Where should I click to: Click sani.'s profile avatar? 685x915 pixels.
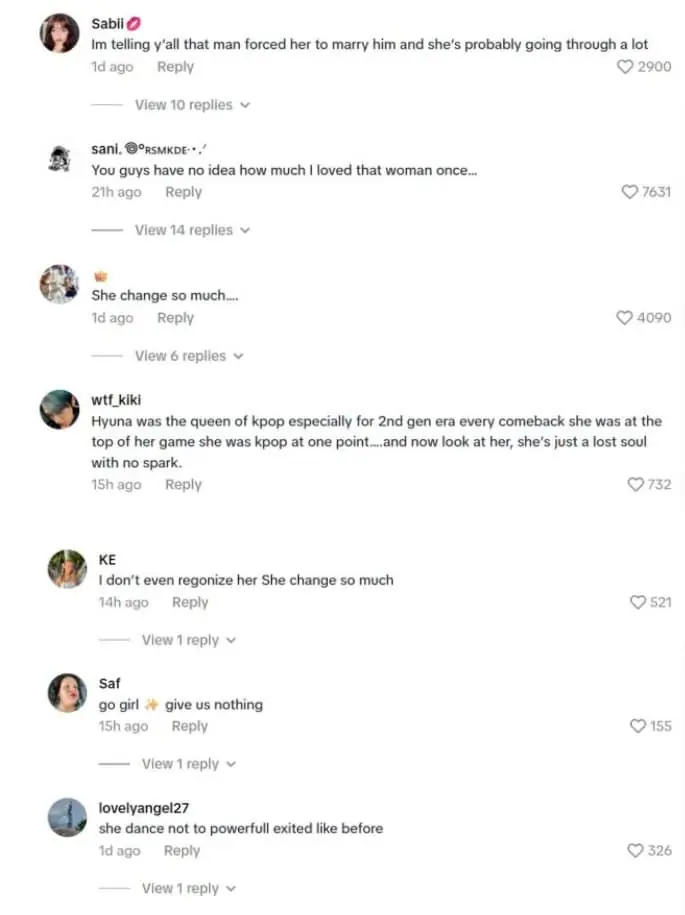point(59,159)
